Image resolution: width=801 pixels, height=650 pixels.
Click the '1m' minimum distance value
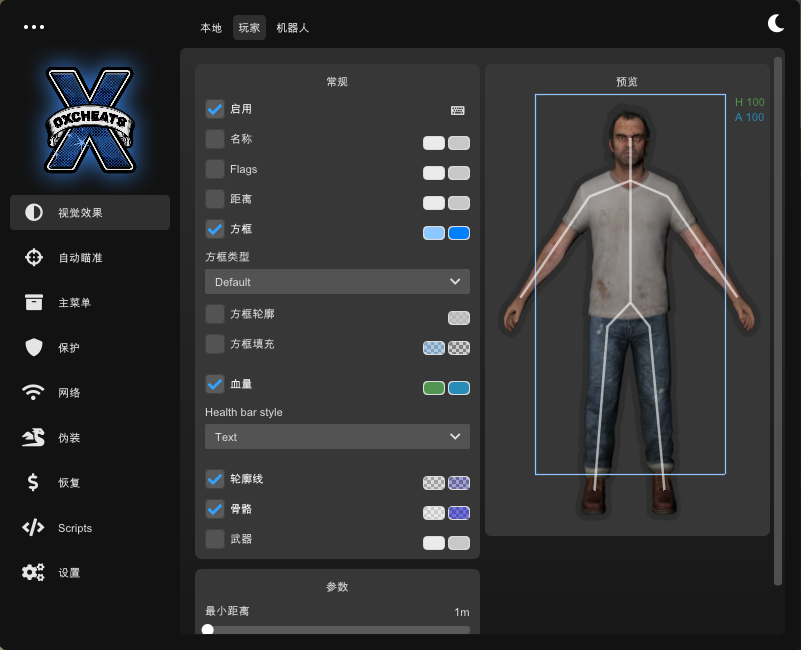coord(462,612)
